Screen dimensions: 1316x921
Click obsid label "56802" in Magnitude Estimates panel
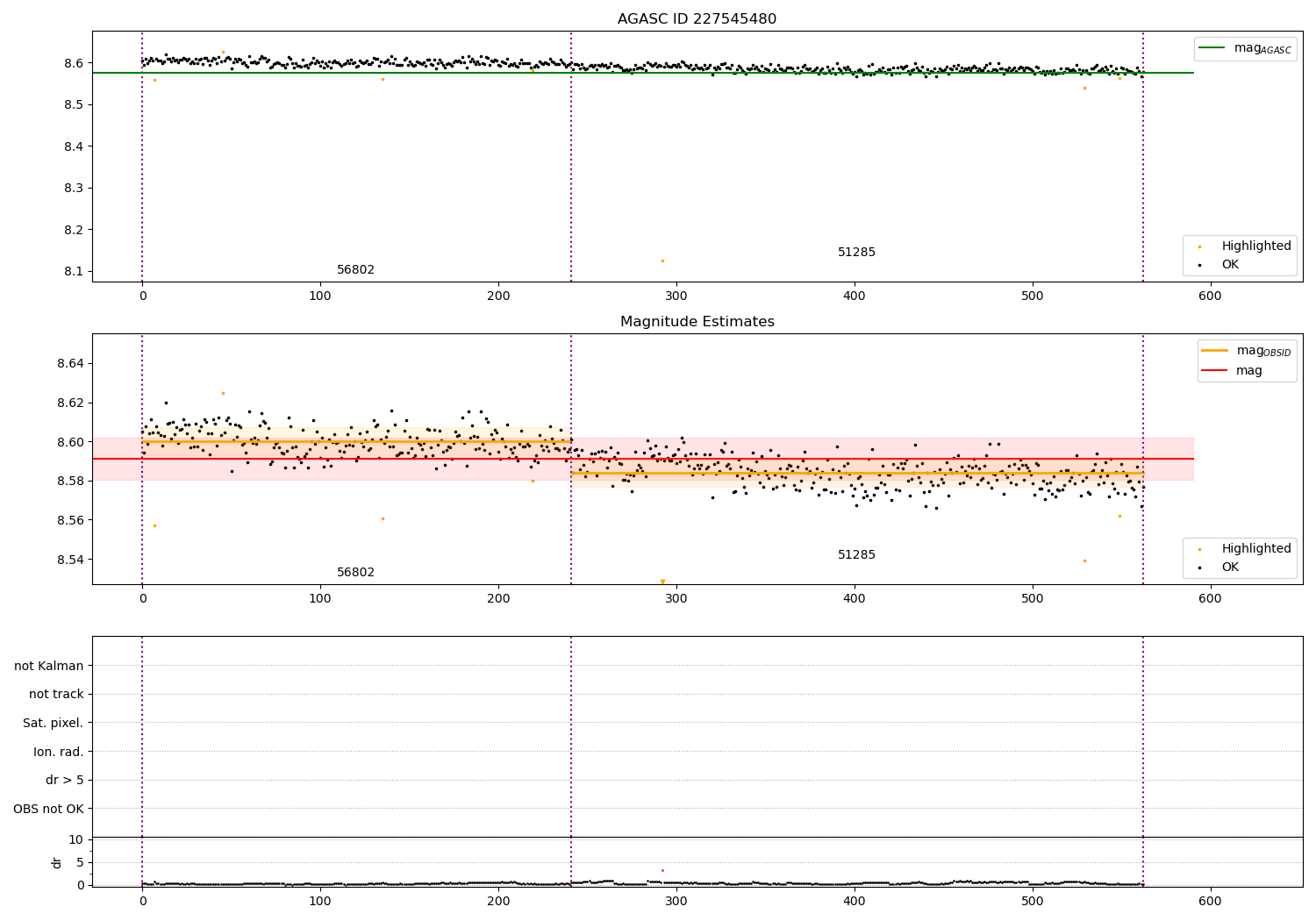pos(355,573)
